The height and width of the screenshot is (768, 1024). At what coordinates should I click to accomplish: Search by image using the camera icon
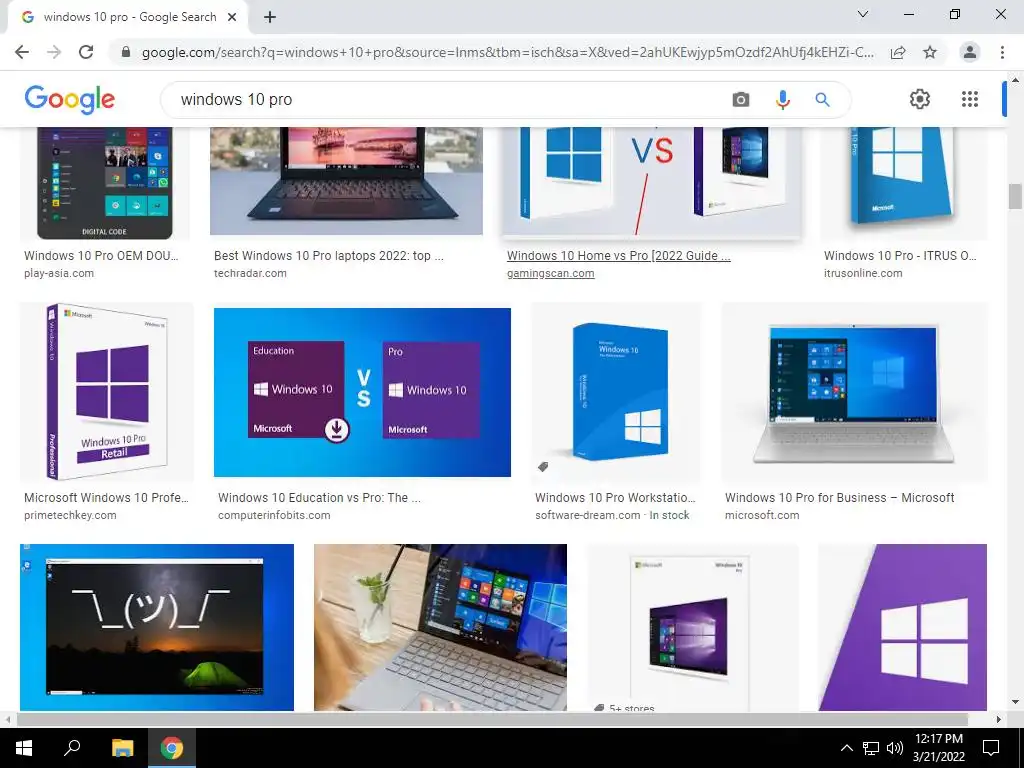pos(741,99)
